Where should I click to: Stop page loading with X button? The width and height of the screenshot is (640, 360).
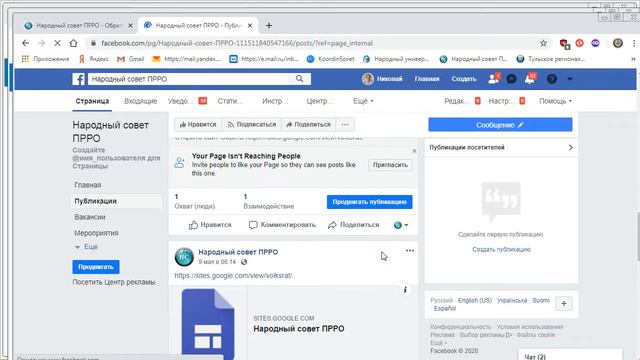58,43
